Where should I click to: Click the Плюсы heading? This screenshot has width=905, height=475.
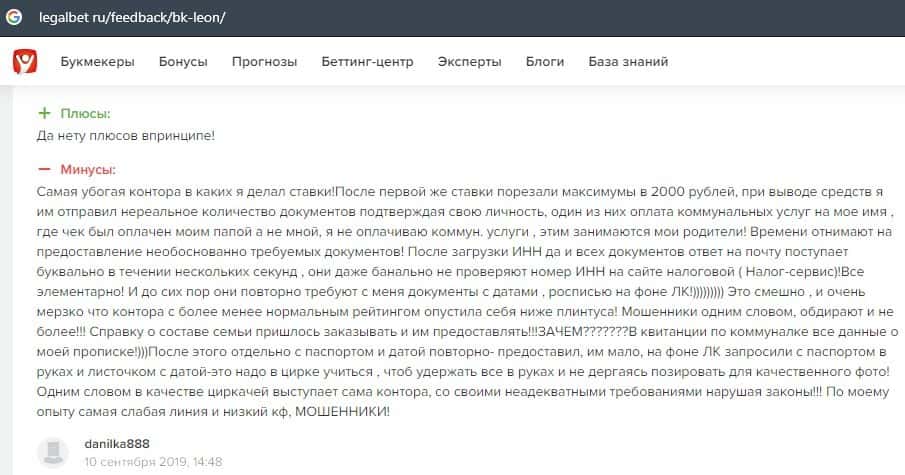click(x=85, y=113)
